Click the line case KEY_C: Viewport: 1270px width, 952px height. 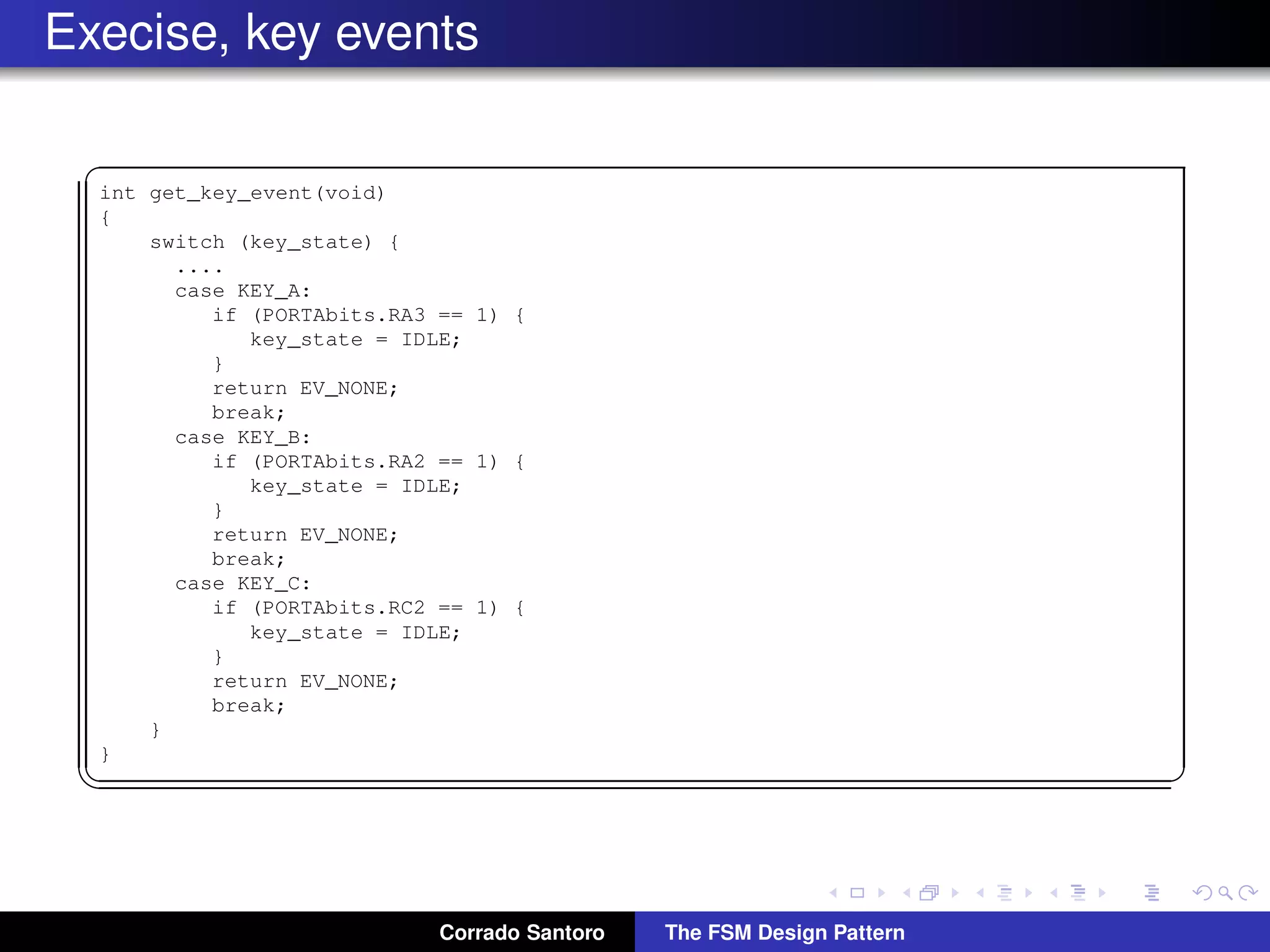point(242,584)
